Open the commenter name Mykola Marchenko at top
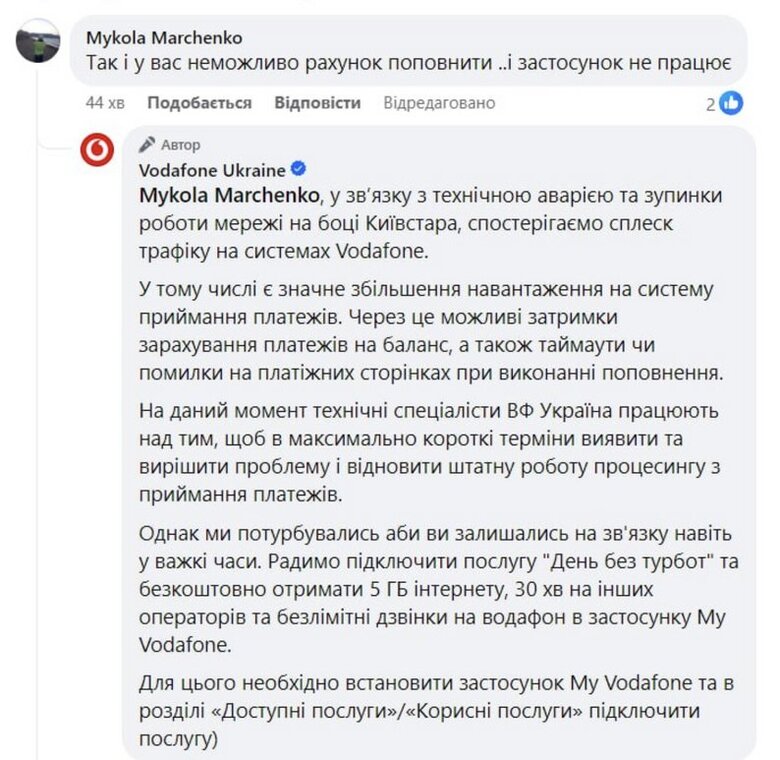 164,38
